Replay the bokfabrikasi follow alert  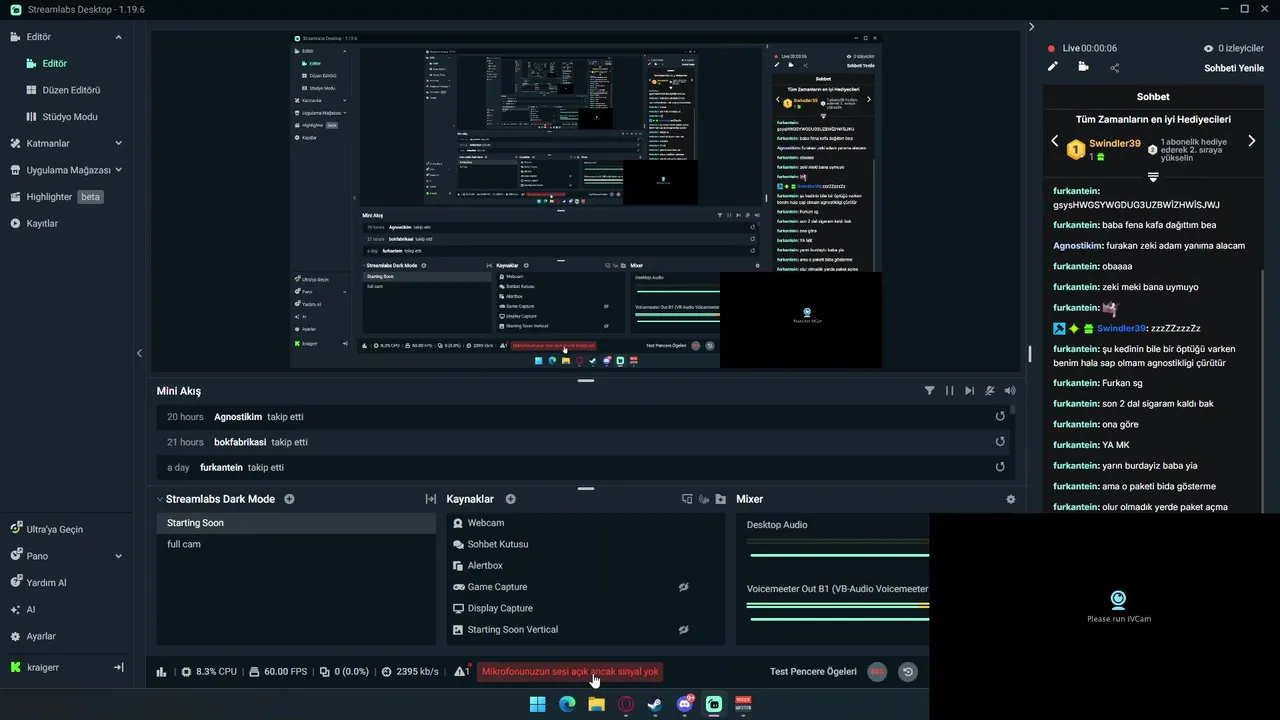[x=1000, y=442]
